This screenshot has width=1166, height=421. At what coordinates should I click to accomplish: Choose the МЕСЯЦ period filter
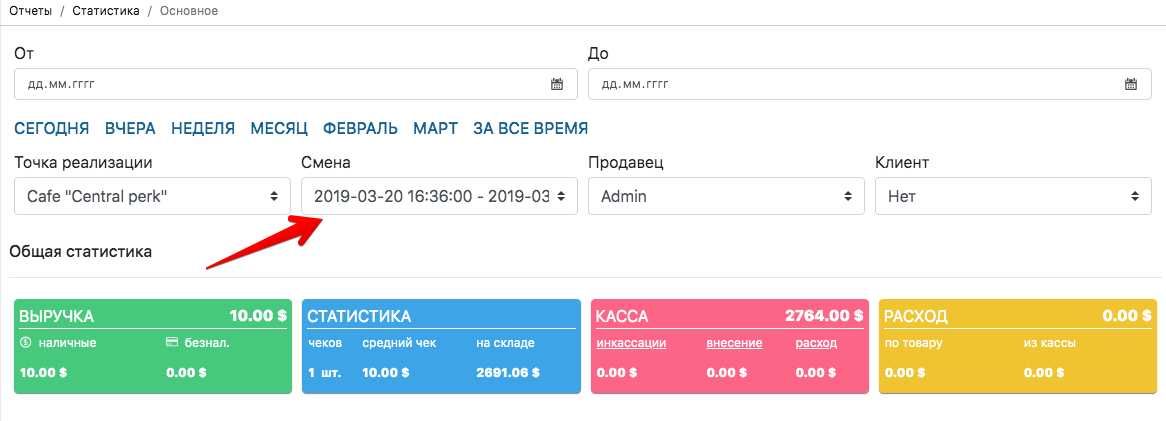tap(279, 128)
